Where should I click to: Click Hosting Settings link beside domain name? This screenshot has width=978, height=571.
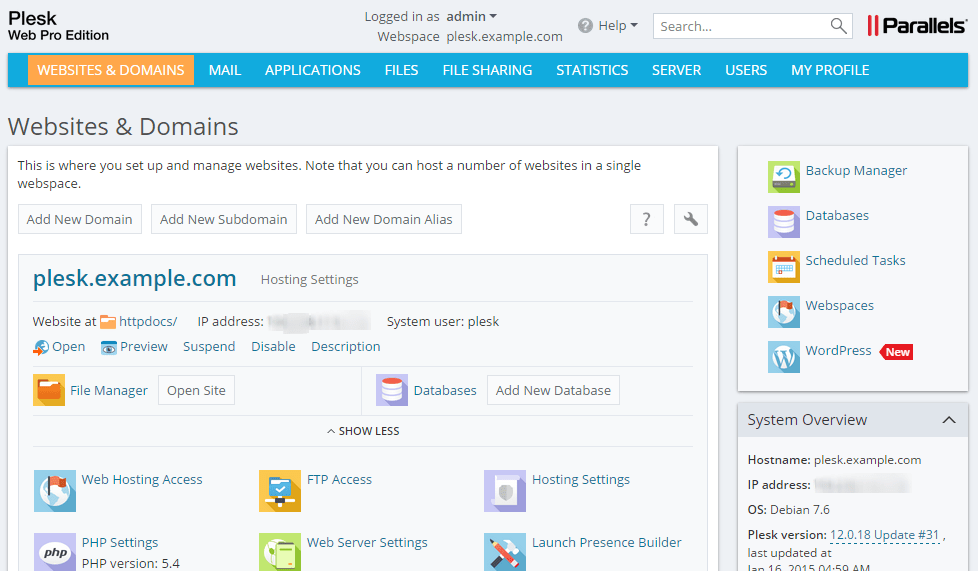coord(309,280)
